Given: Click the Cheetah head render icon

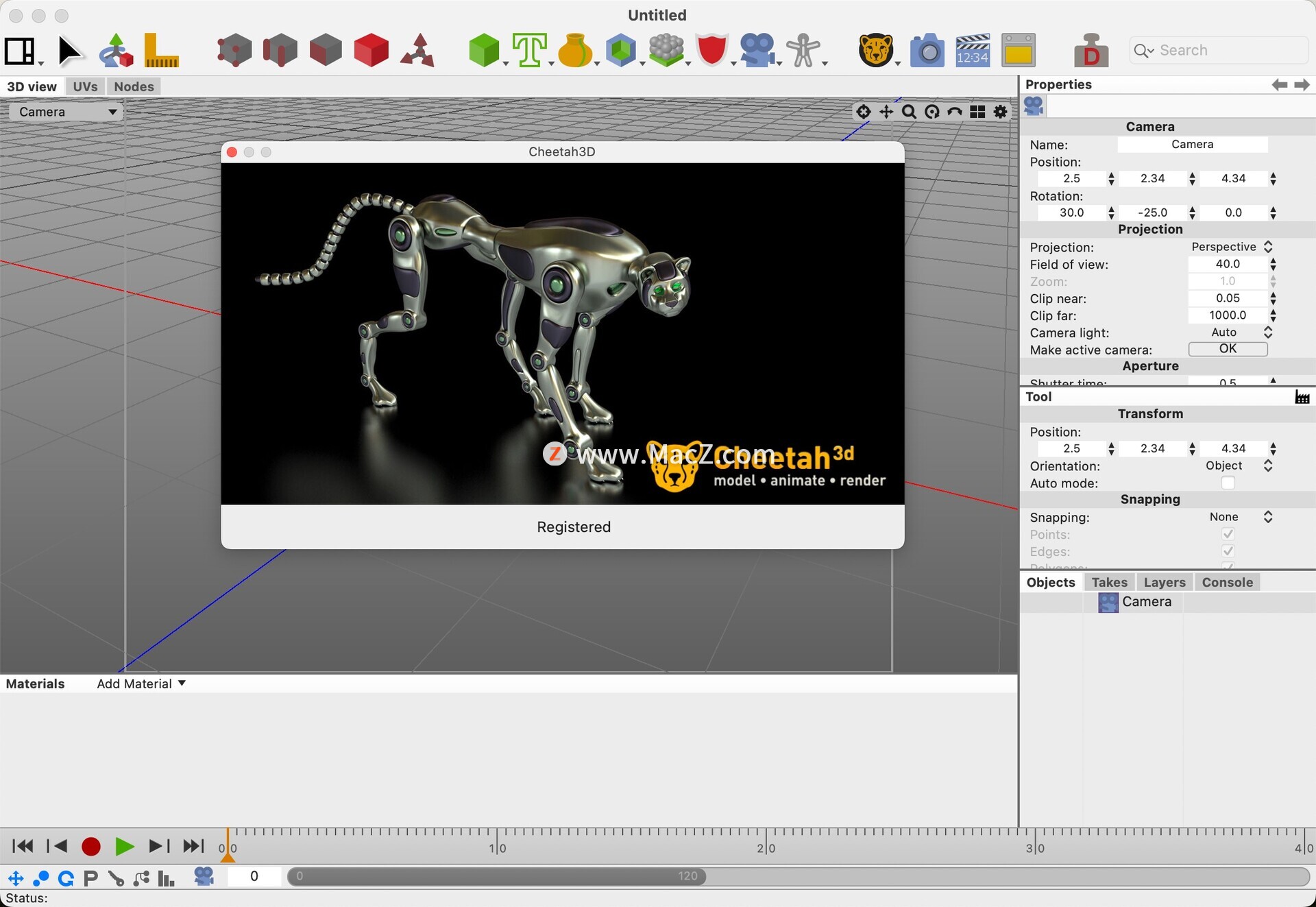Looking at the screenshot, I should (876, 51).
